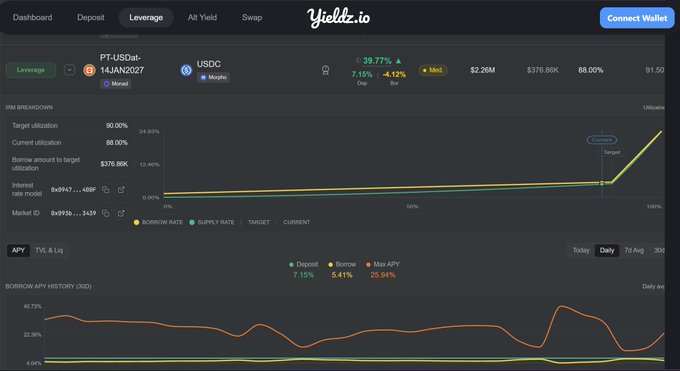Click the Monad chain badge
680x371 pixels.
point(116,84)
